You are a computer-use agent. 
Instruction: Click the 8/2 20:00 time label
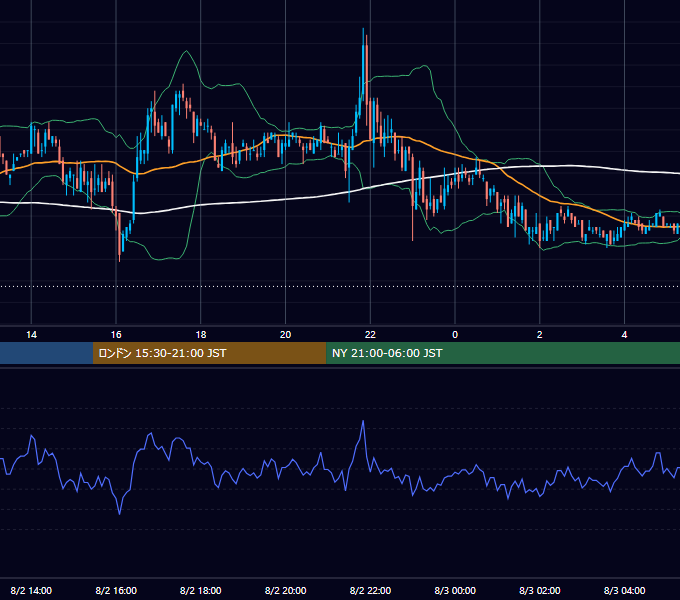click(x=285, y=590)
